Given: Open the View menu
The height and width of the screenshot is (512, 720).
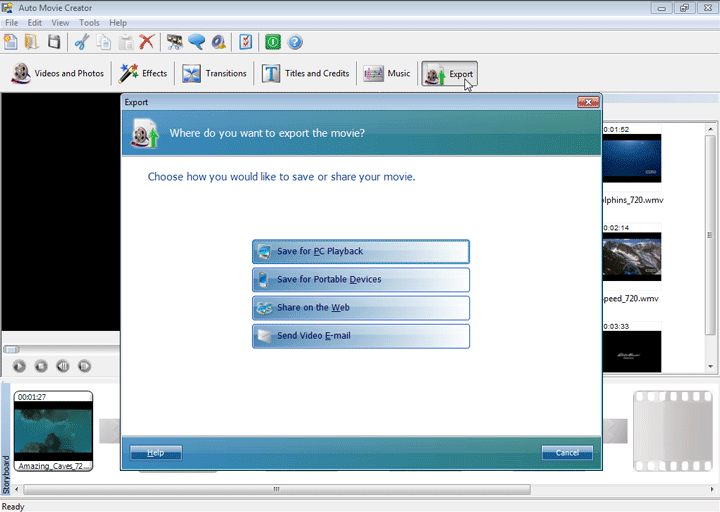Looking at the screenshot, I should pos(60,23).
